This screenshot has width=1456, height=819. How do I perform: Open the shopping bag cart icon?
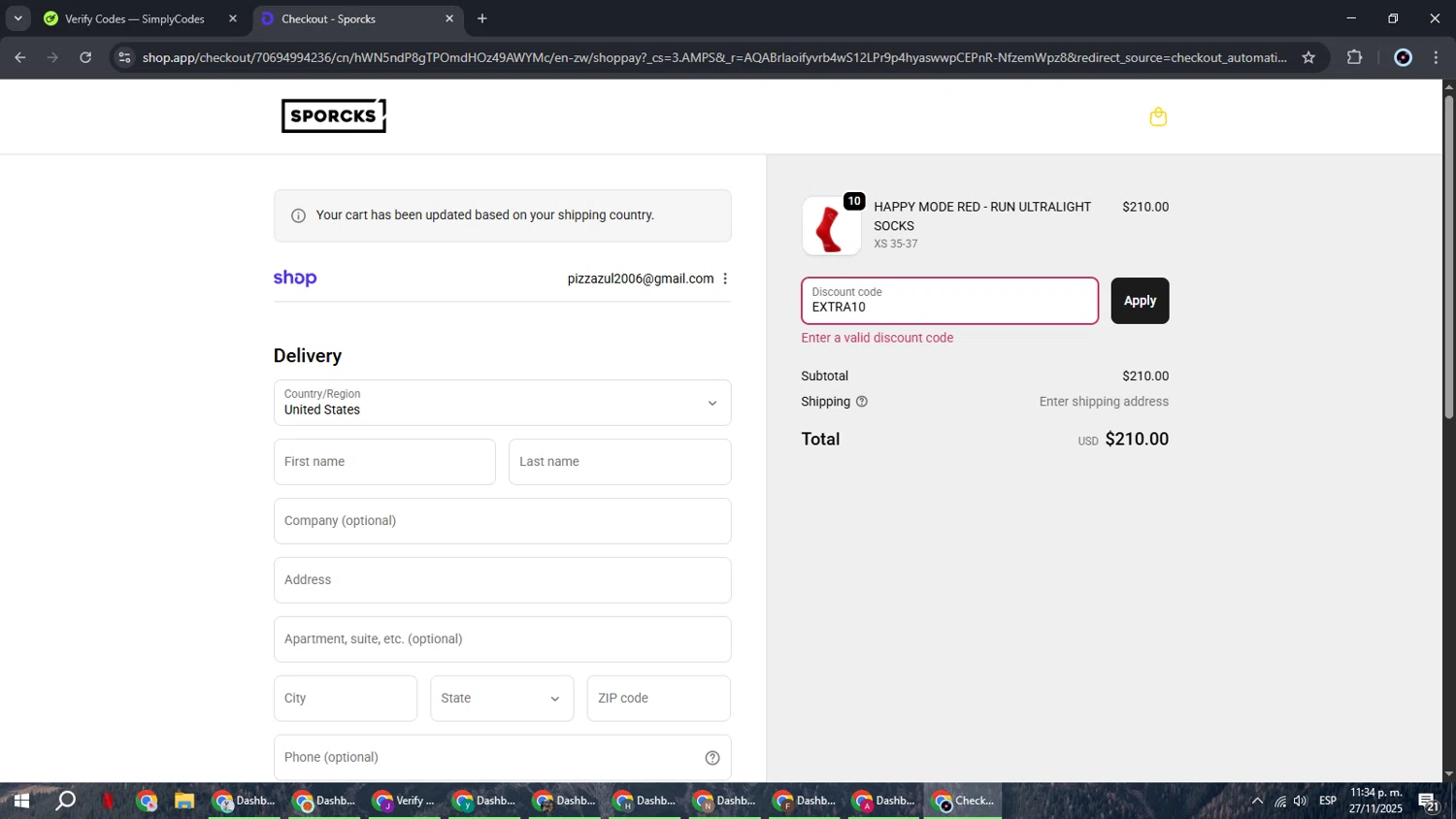pyautogui.click(x=1158, y=116)
